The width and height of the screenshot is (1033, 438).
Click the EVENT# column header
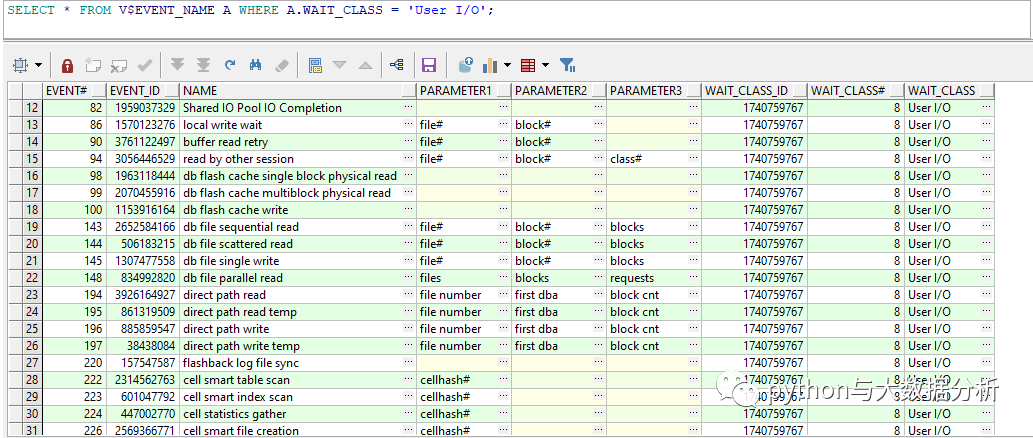(74, 91)
